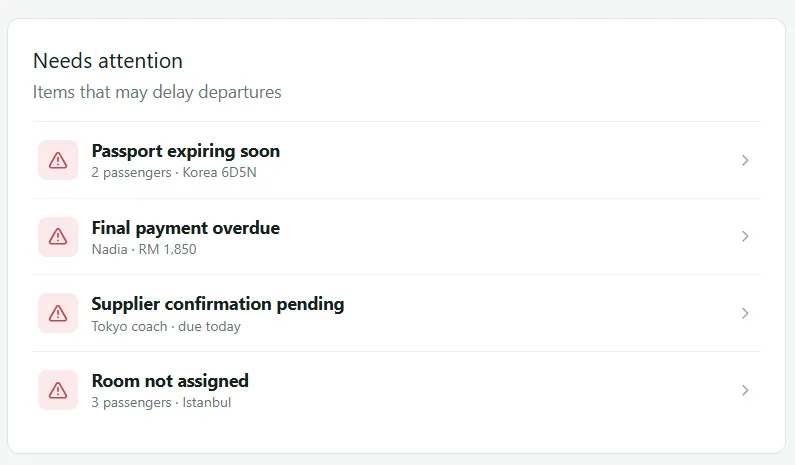Expand the Final payment overdue chevron

[x=745, y=236]
